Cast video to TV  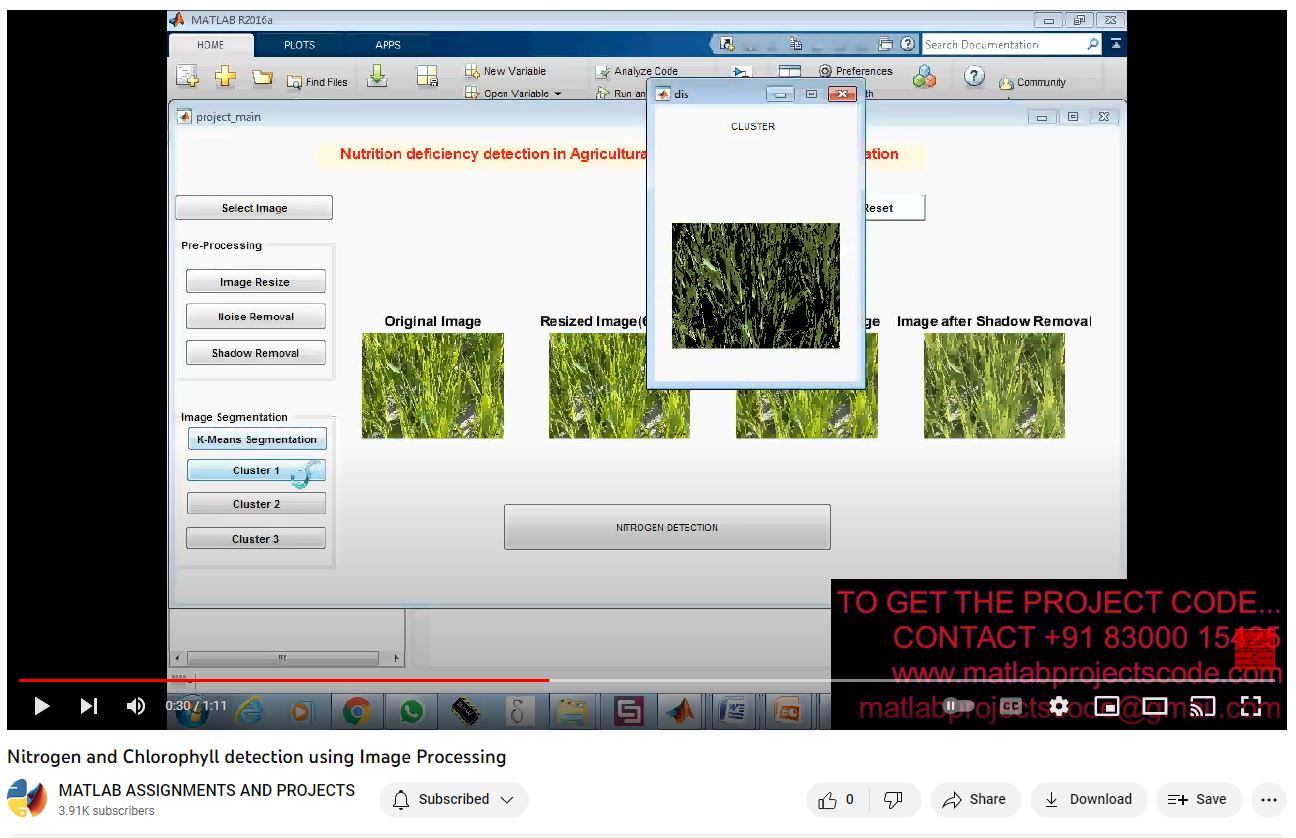(1203, 706)
